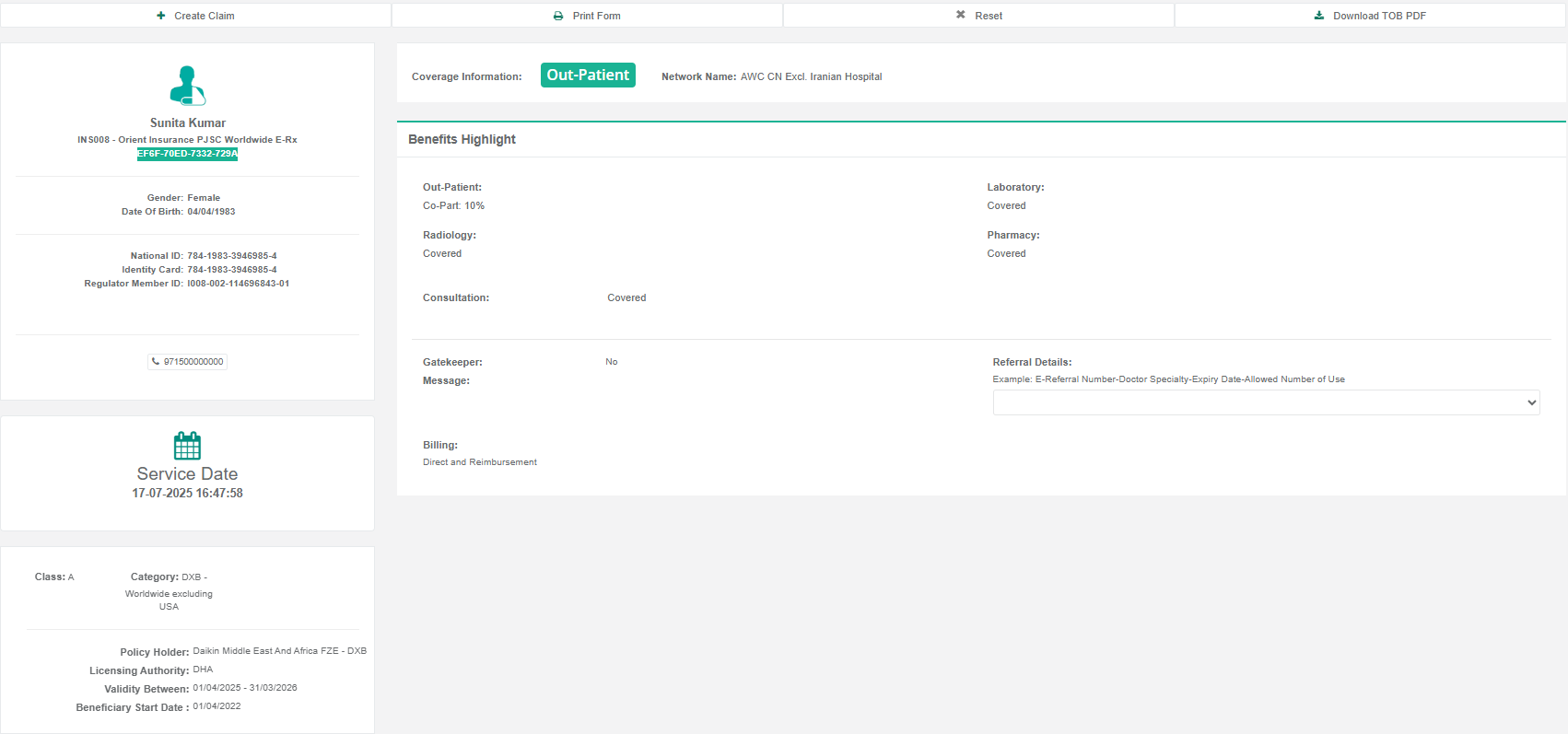Click the phone number 971500000000 button
1568x734 pixels.
pyautogui.click(x=193, y=362)
